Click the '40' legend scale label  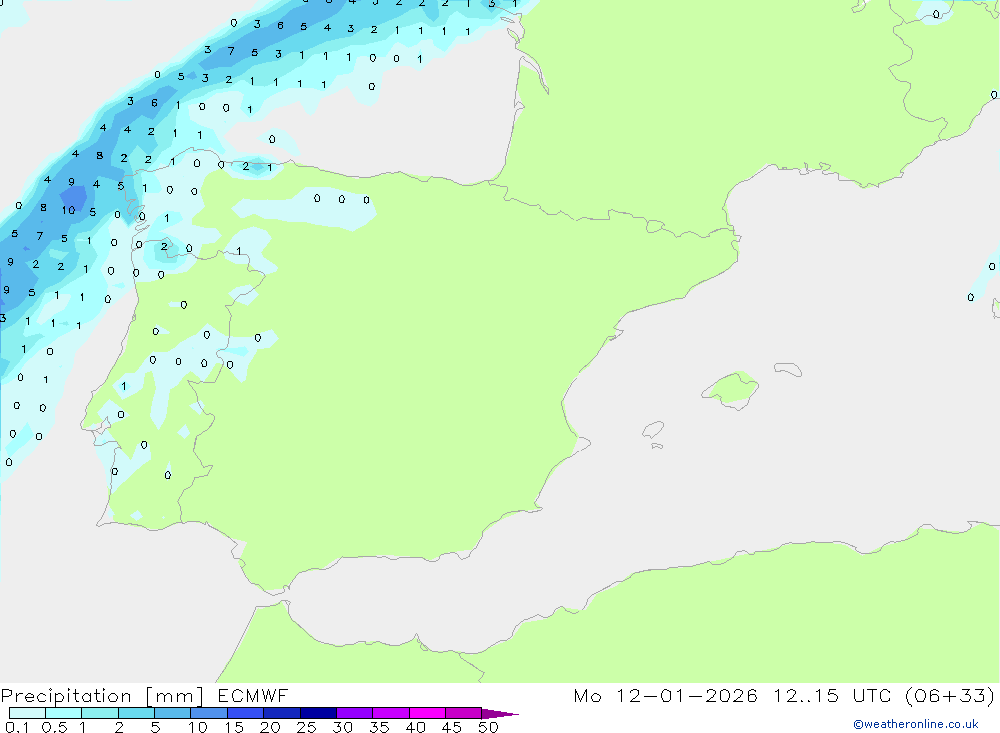point(415,727)
